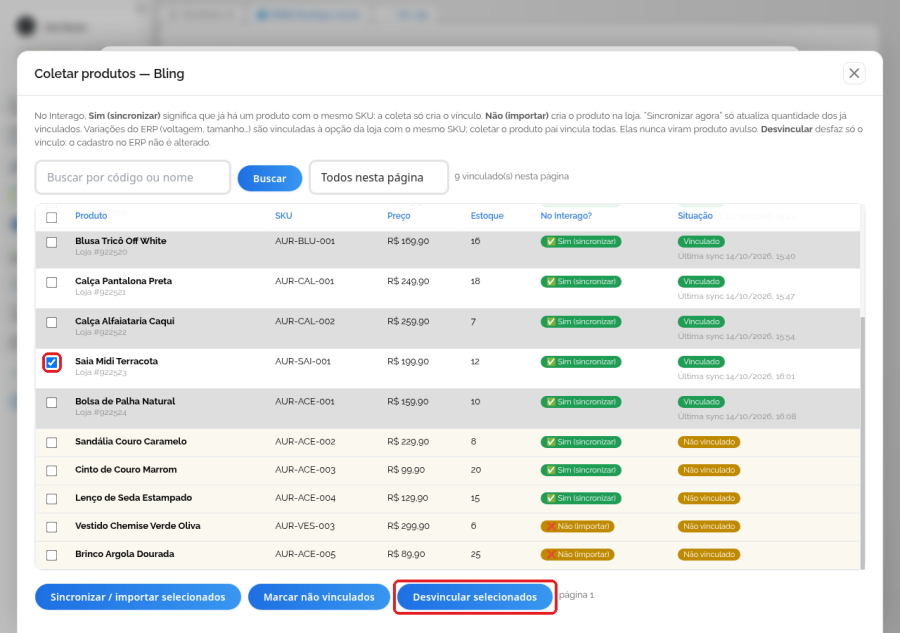Tick the select-all checkbox in the table header
The height and width of the screenshot is (633, 900).
pyautogui.click(x=52, y=217)
